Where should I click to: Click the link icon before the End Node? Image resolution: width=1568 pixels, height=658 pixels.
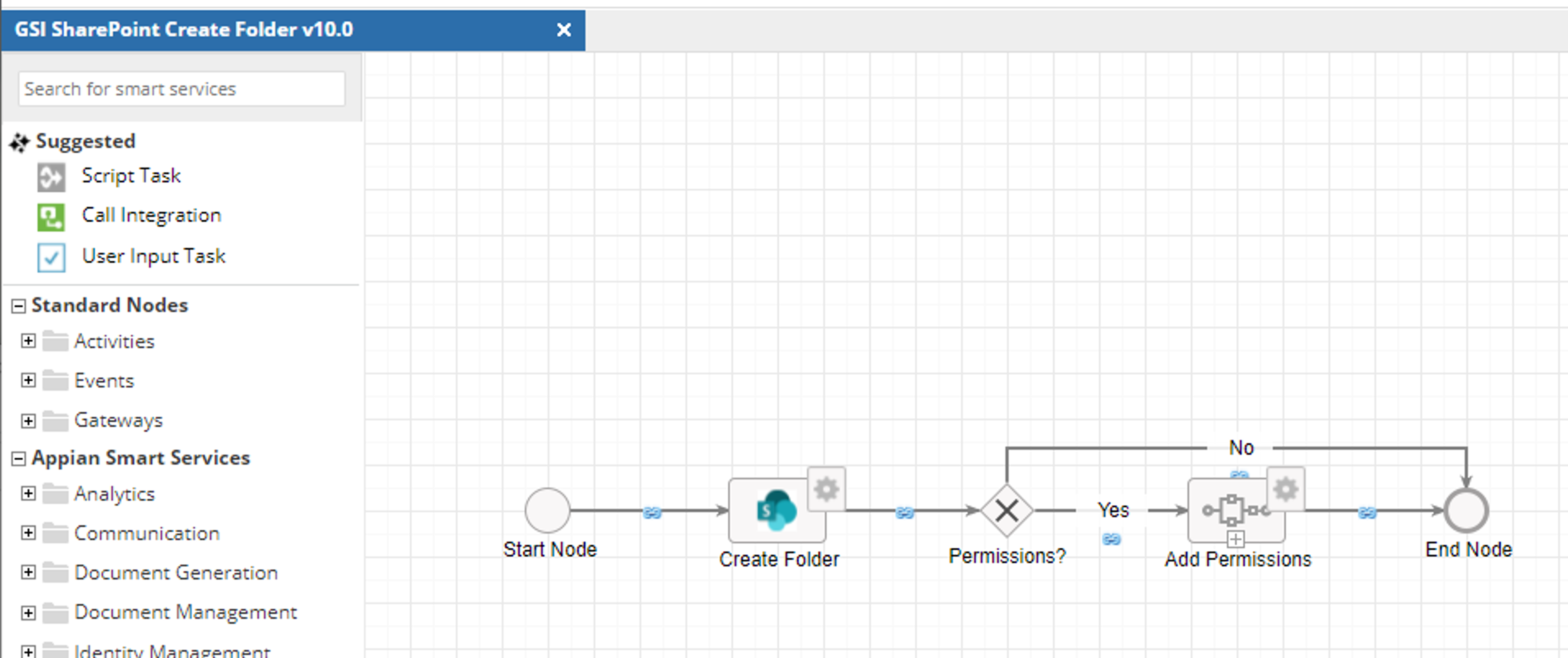(1367, 513)
